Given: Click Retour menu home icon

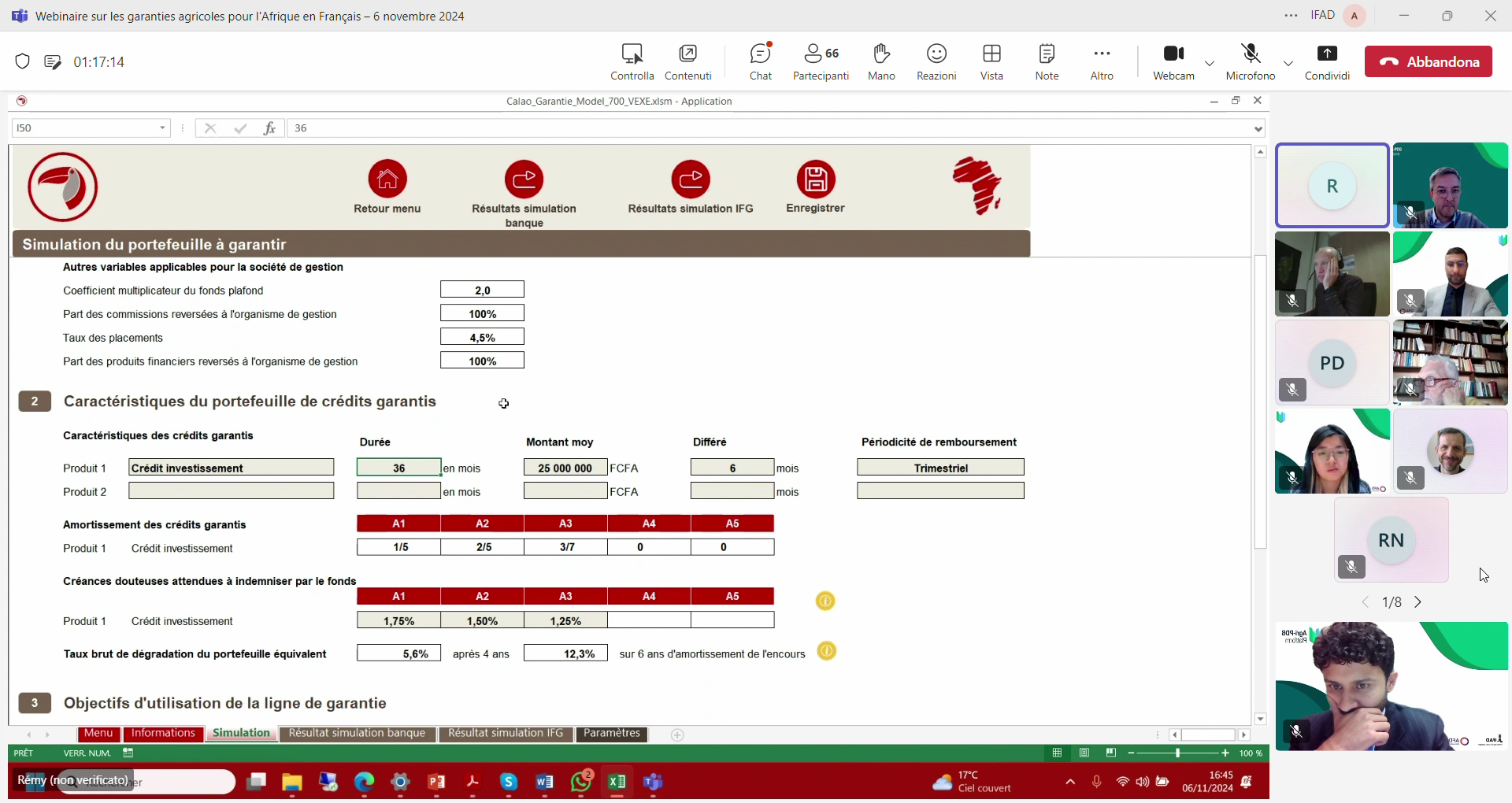Looking at the screenshot, I should 387,179.
